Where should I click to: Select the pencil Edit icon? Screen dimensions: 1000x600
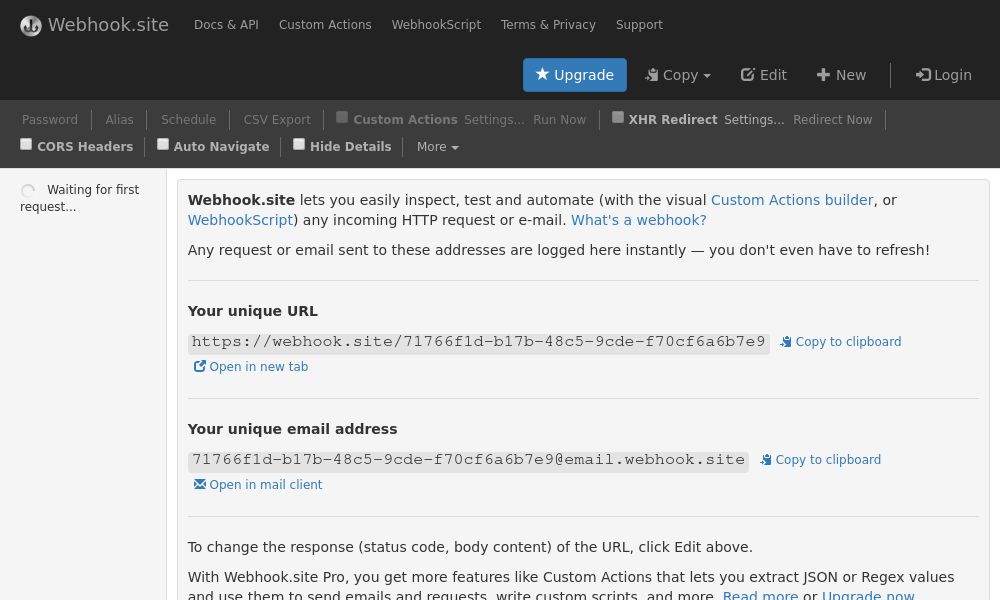point(747,75)
